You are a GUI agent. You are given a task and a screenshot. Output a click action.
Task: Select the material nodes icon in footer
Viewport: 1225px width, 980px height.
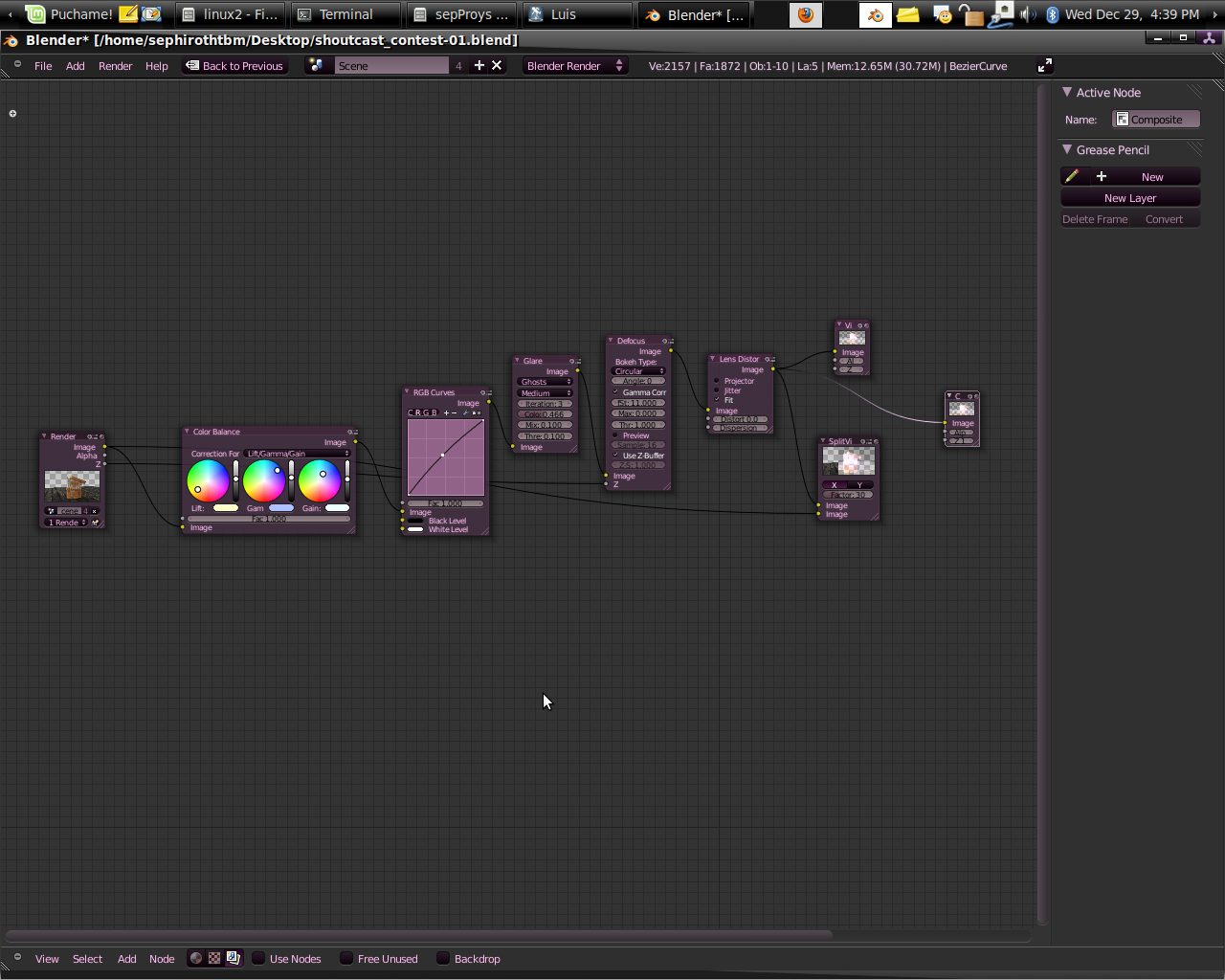(x=196, y=958)
